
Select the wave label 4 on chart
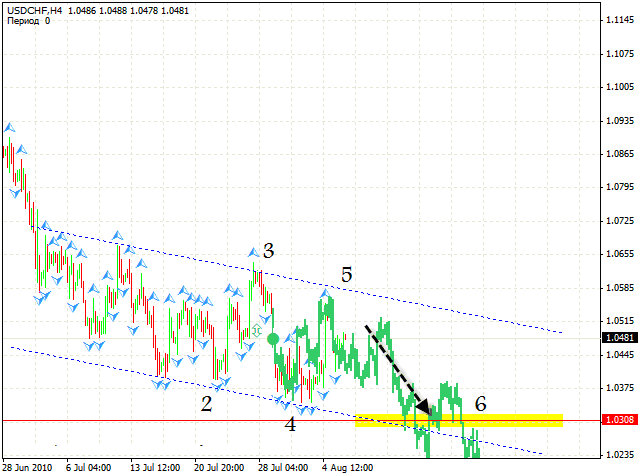click(290, 425)
